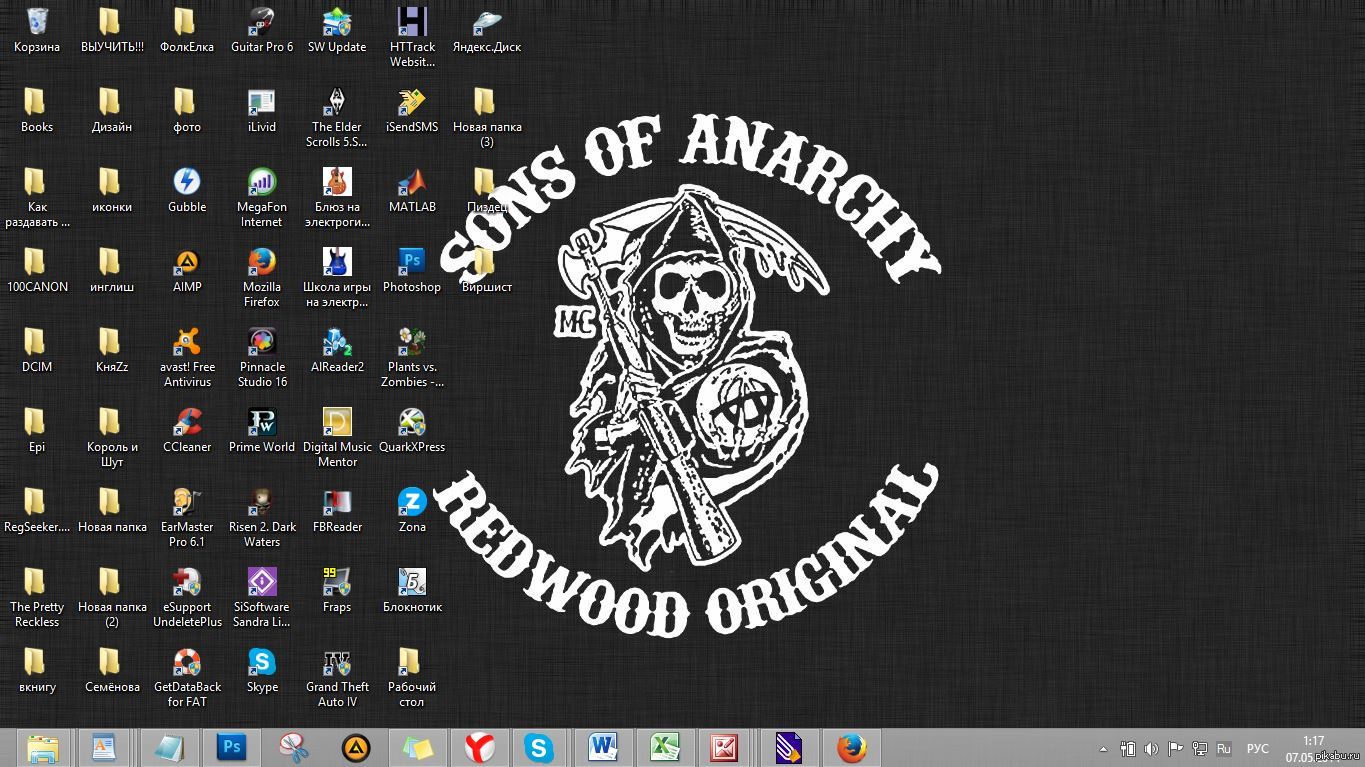Select the Pinnacle Studio 16 shortcut

262,357
